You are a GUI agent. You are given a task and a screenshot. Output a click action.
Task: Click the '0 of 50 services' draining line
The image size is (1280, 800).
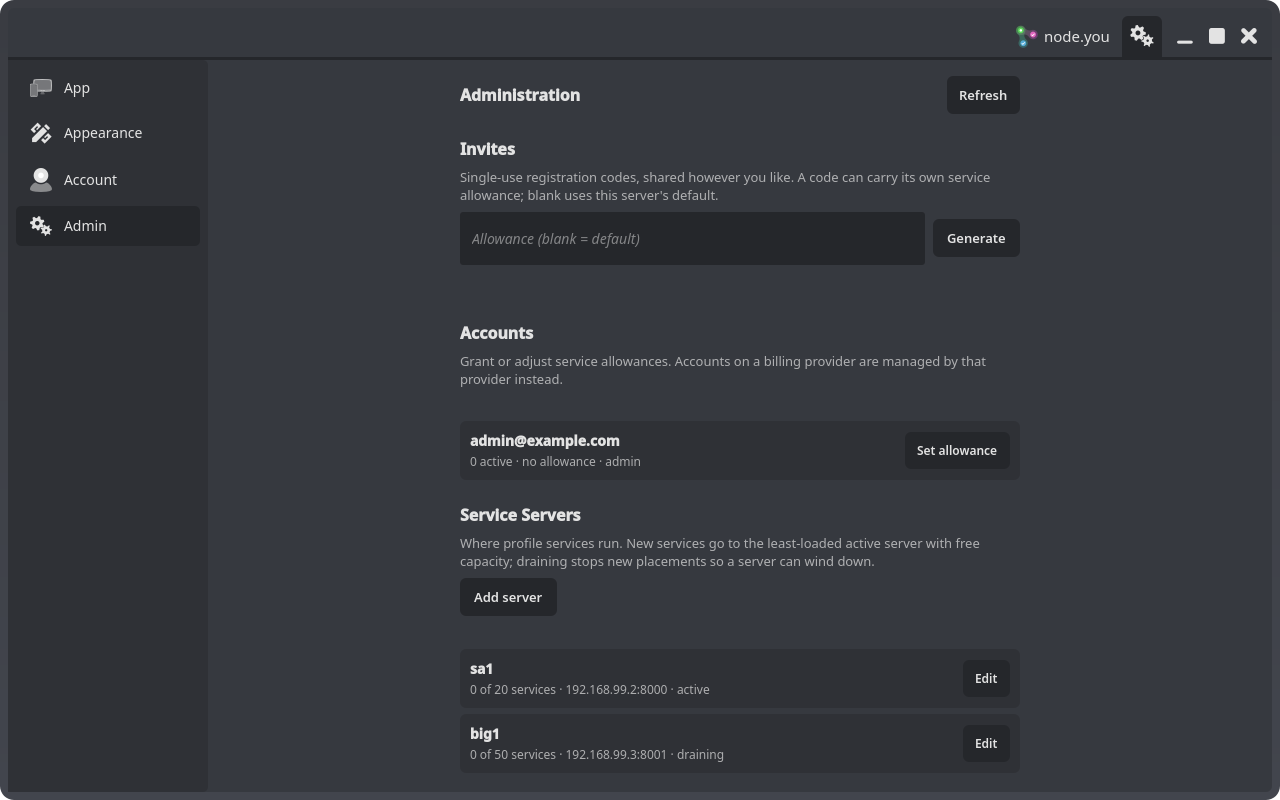pyautogui.click(x=597, y=754)
